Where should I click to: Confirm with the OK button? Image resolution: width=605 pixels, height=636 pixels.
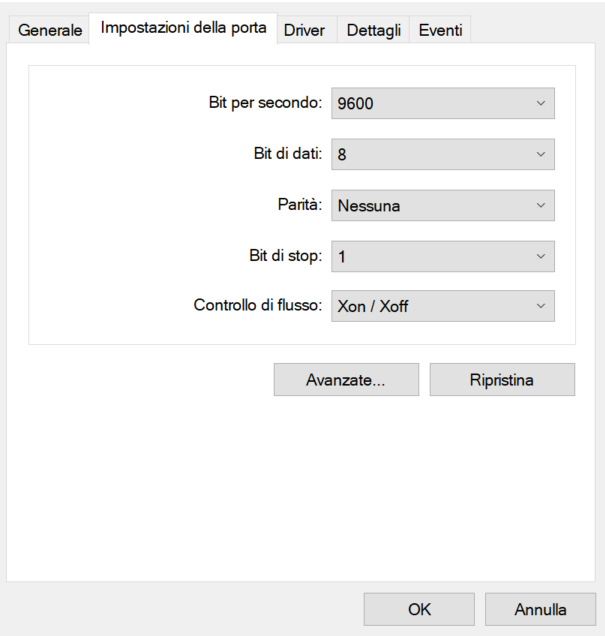[x=419, y=609]
